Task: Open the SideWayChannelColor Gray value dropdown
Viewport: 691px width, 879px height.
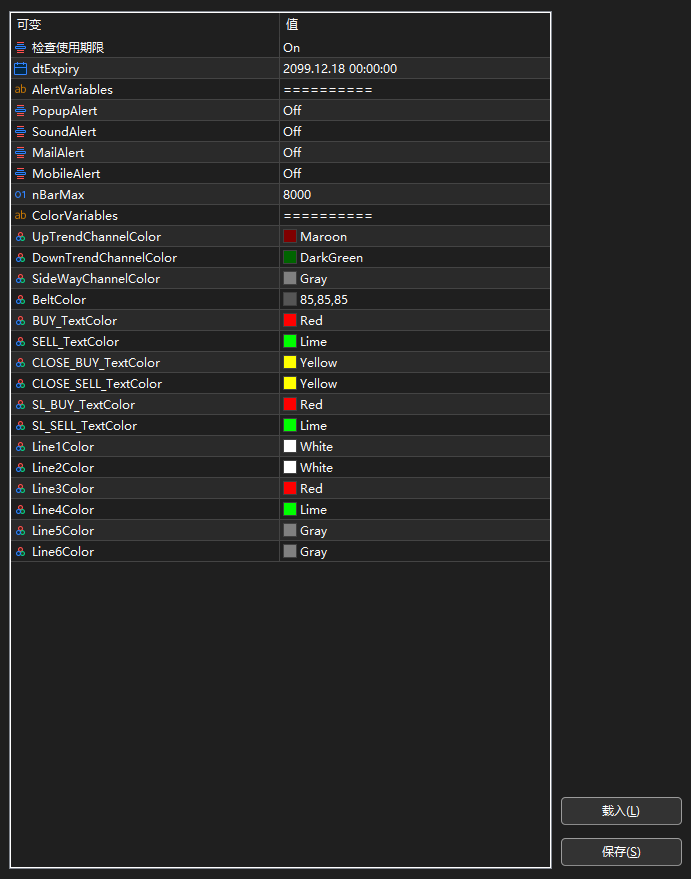Action: (x=313, y=279)
